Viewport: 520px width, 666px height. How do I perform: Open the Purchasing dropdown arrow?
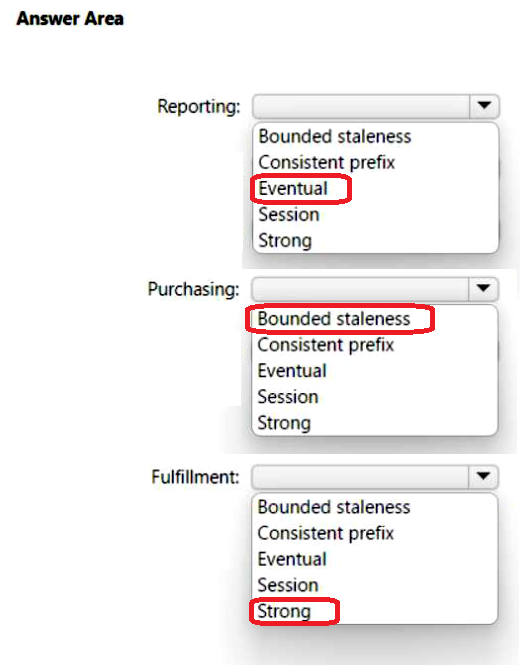483,289
